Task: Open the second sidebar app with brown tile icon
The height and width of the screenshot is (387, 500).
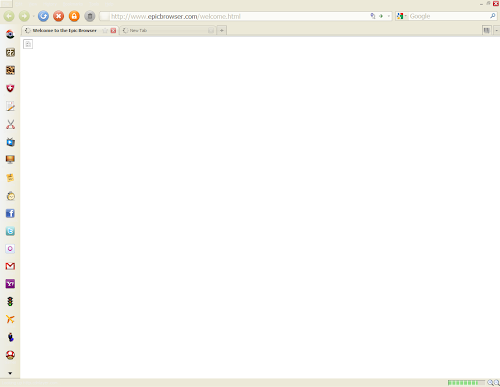Action: click(x=10, y=52)
